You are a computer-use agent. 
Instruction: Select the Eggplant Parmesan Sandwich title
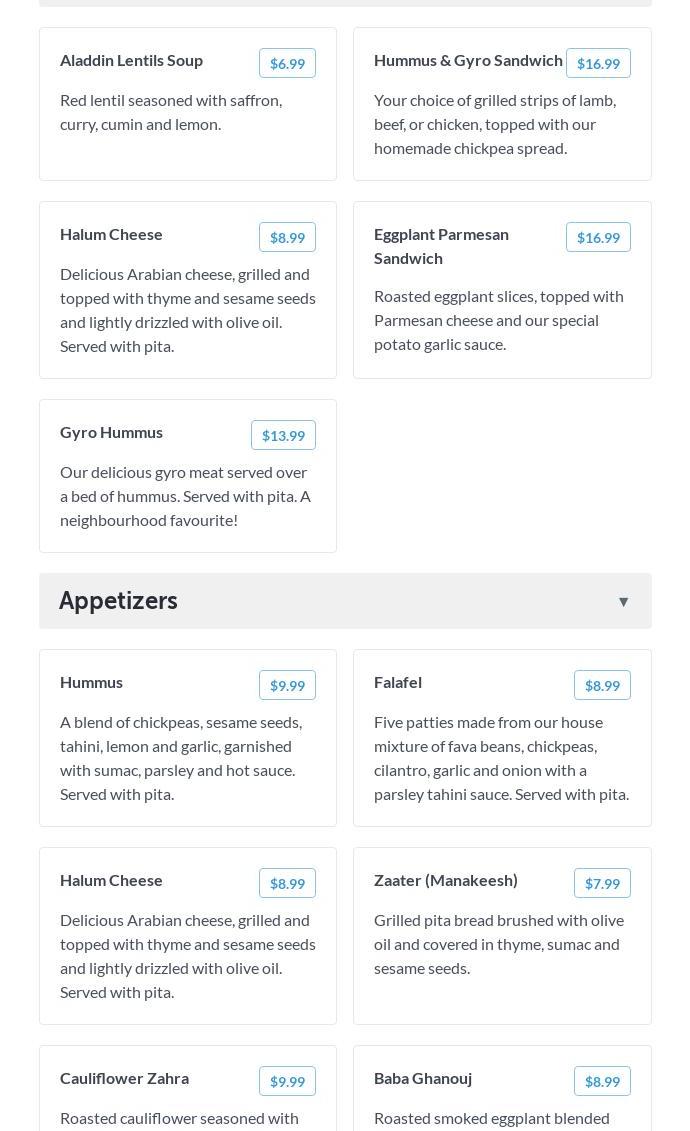point(441,246)
